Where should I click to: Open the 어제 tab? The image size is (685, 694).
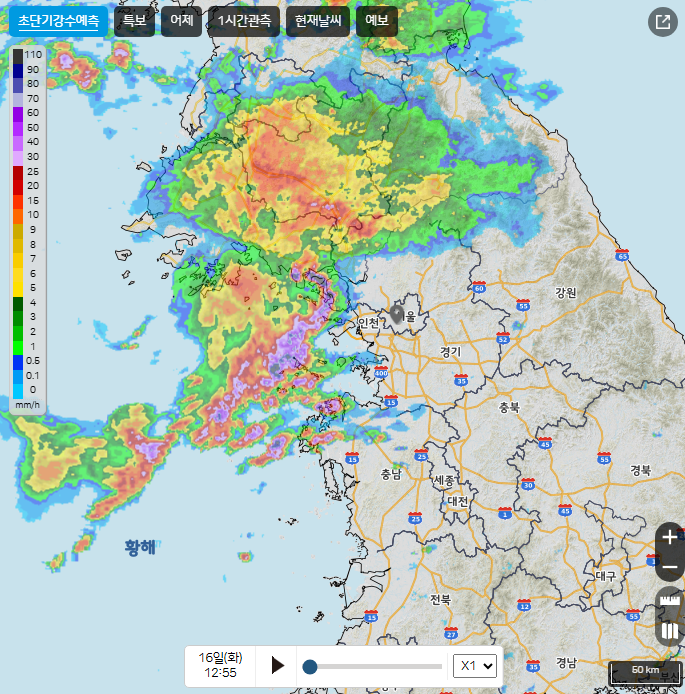point(181,21)
